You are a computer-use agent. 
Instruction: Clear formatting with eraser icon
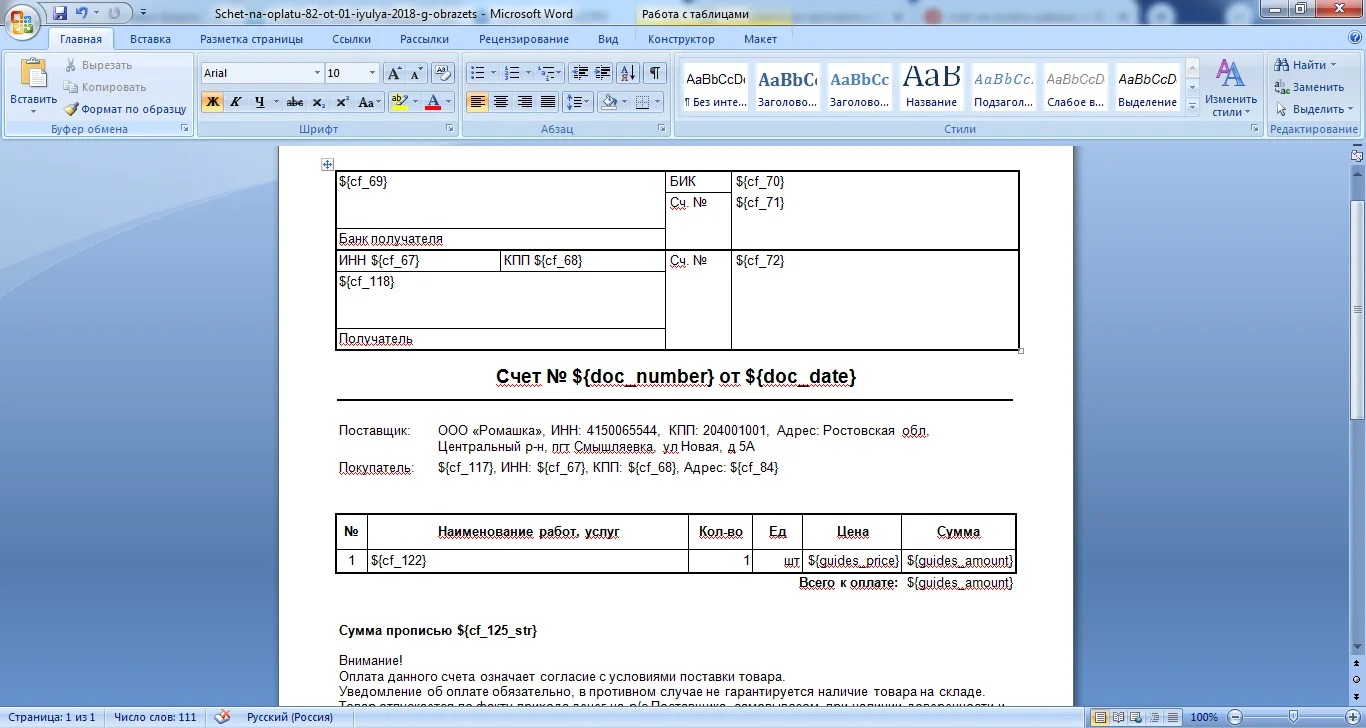point(444,73)
